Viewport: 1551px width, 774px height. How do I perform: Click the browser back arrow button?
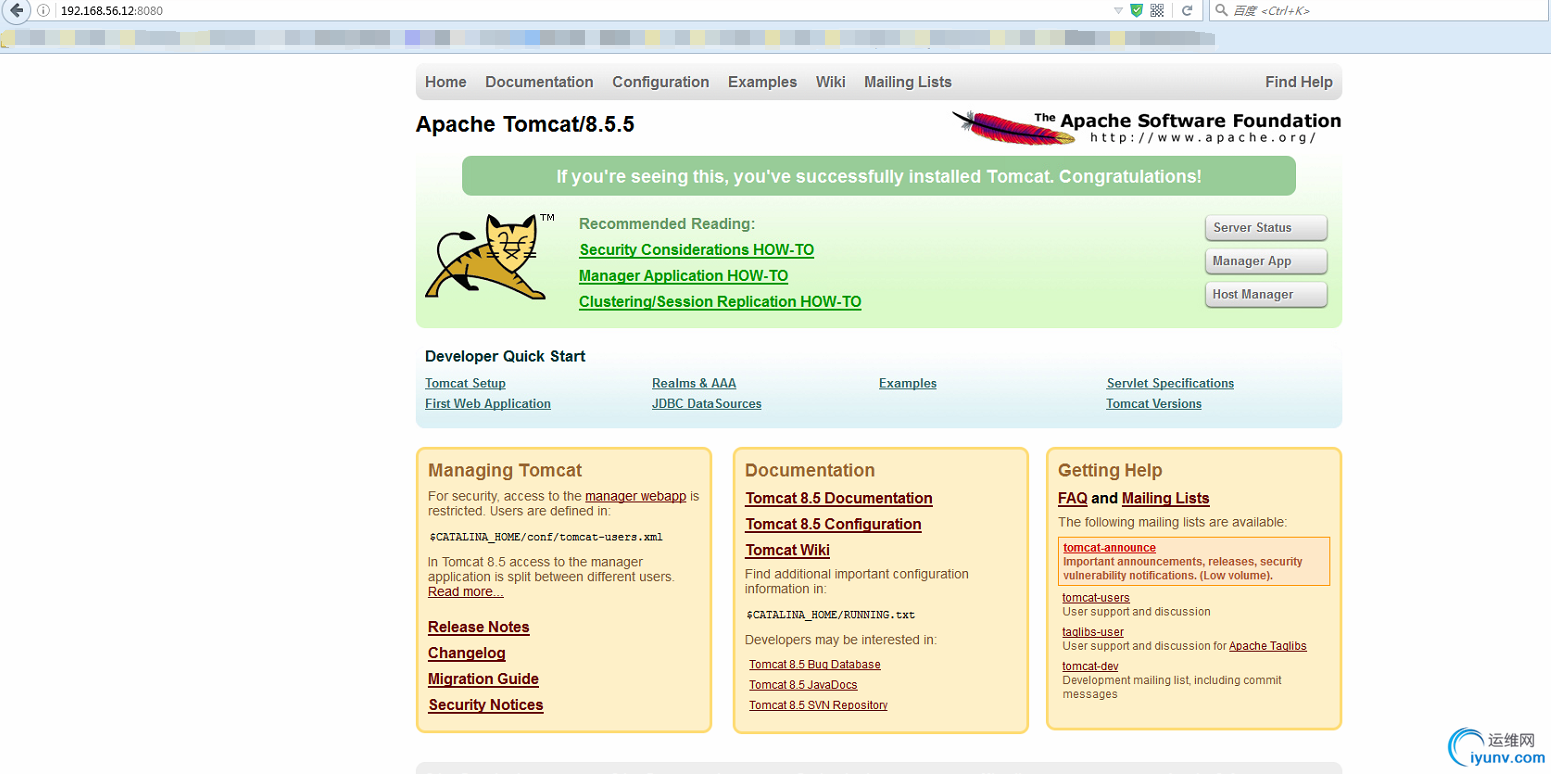point(16,10)
